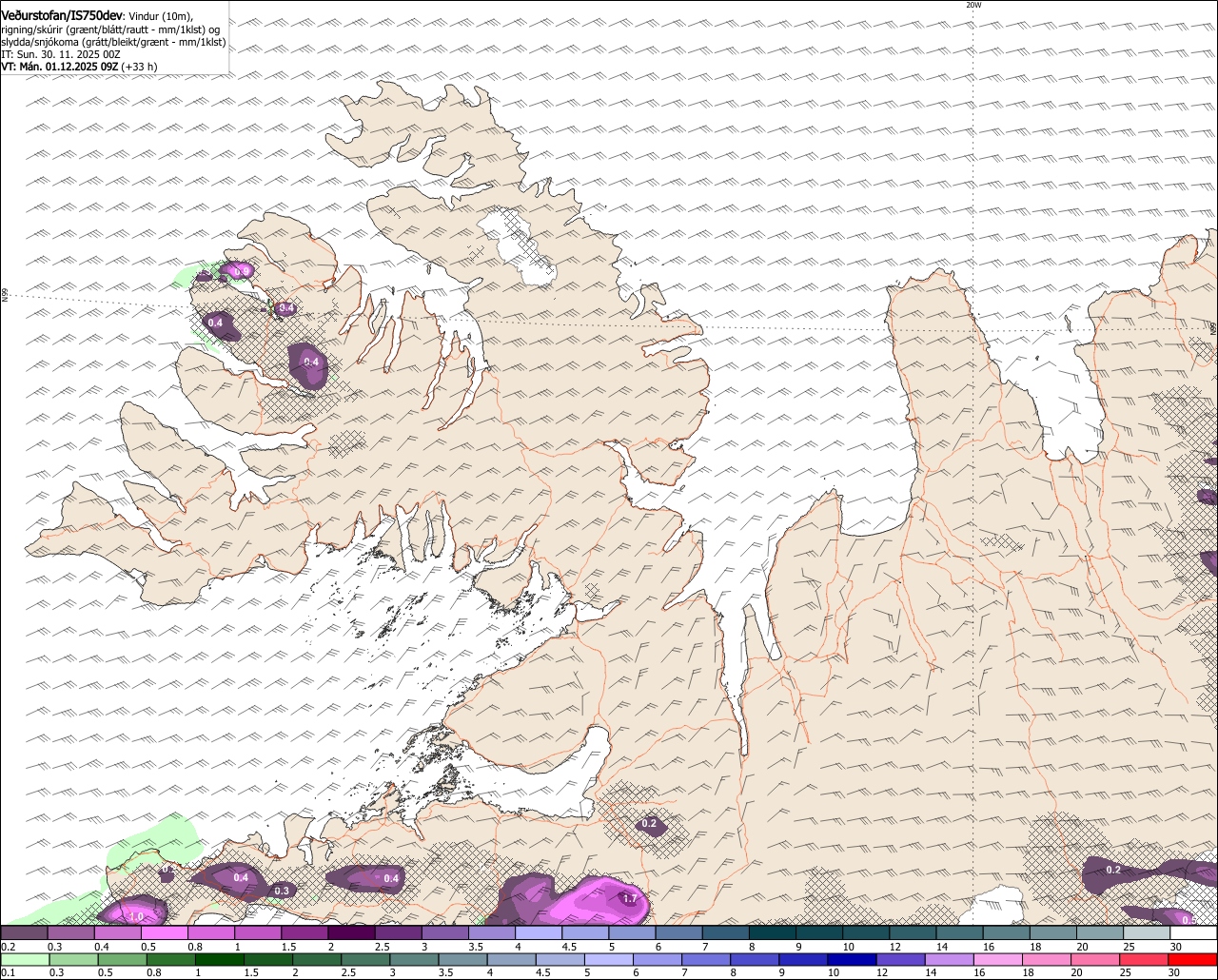Click the dark teal swatch between 8 and 9
The width and height of the screenshot is (1218, 980).
coord(773,933)
